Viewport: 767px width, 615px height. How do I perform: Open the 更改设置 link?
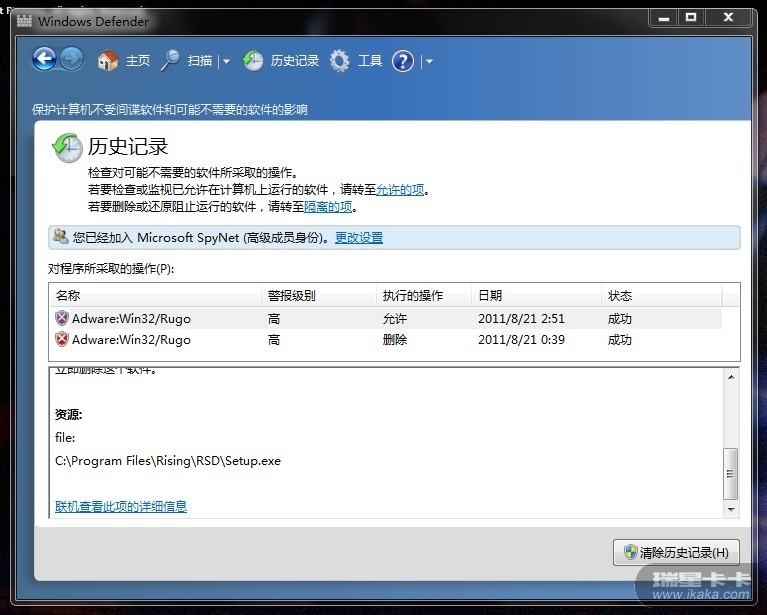pos(359,238)
